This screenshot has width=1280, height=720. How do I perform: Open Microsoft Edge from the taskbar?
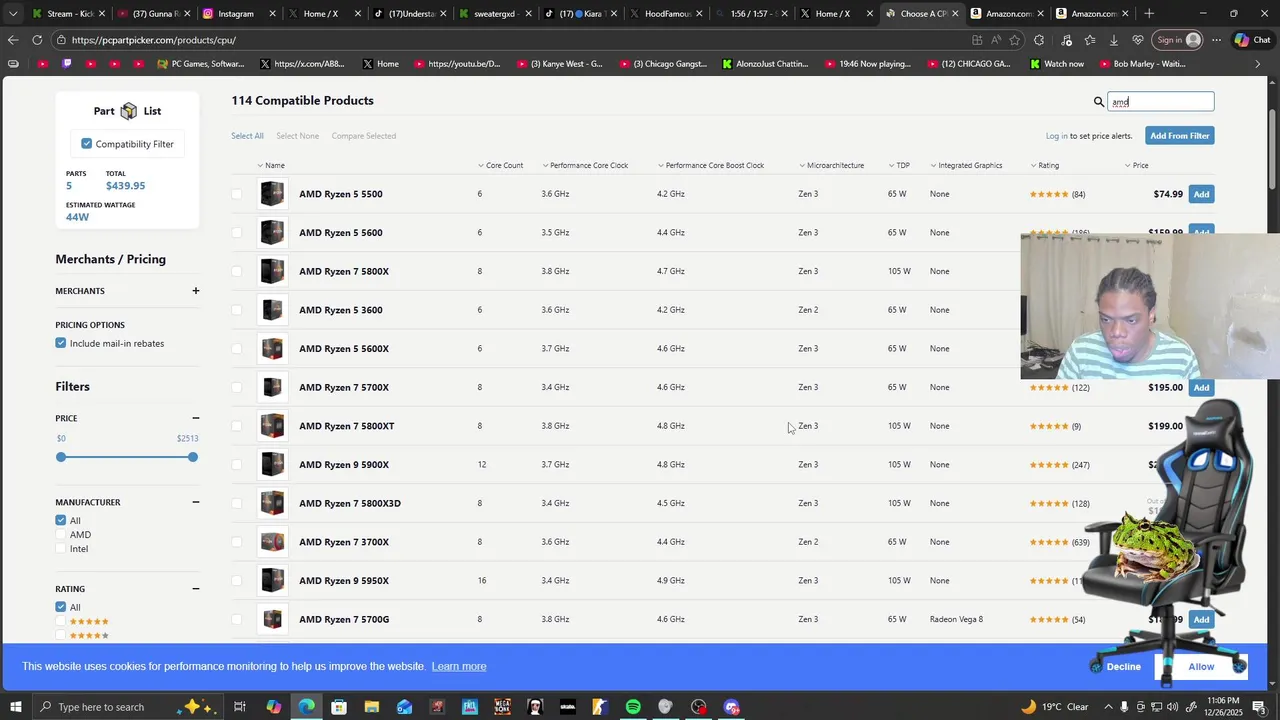click(x=306, y=707)
